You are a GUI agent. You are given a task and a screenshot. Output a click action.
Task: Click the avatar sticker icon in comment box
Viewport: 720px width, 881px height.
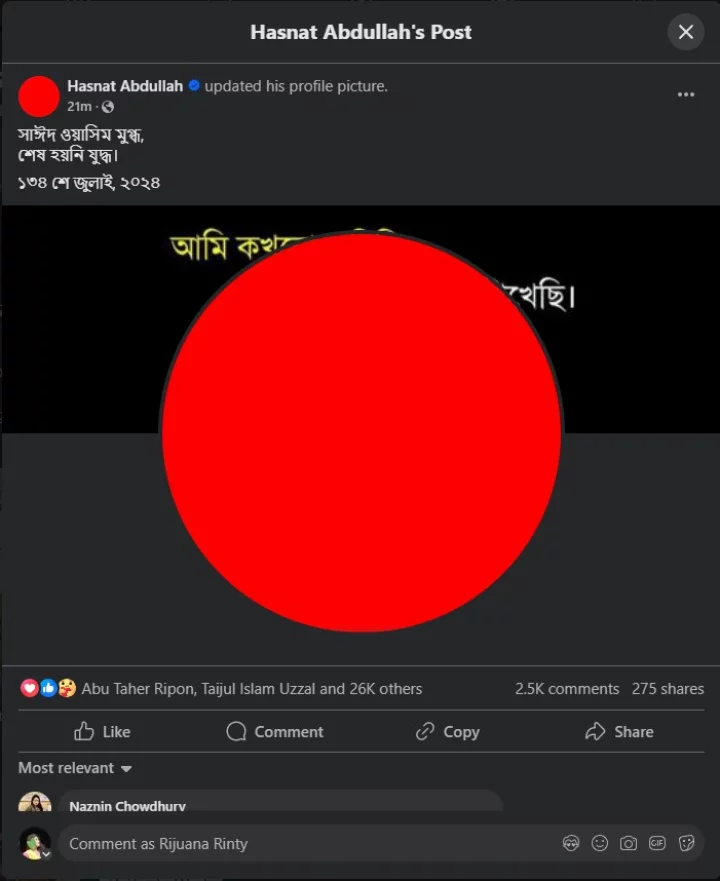570,843
